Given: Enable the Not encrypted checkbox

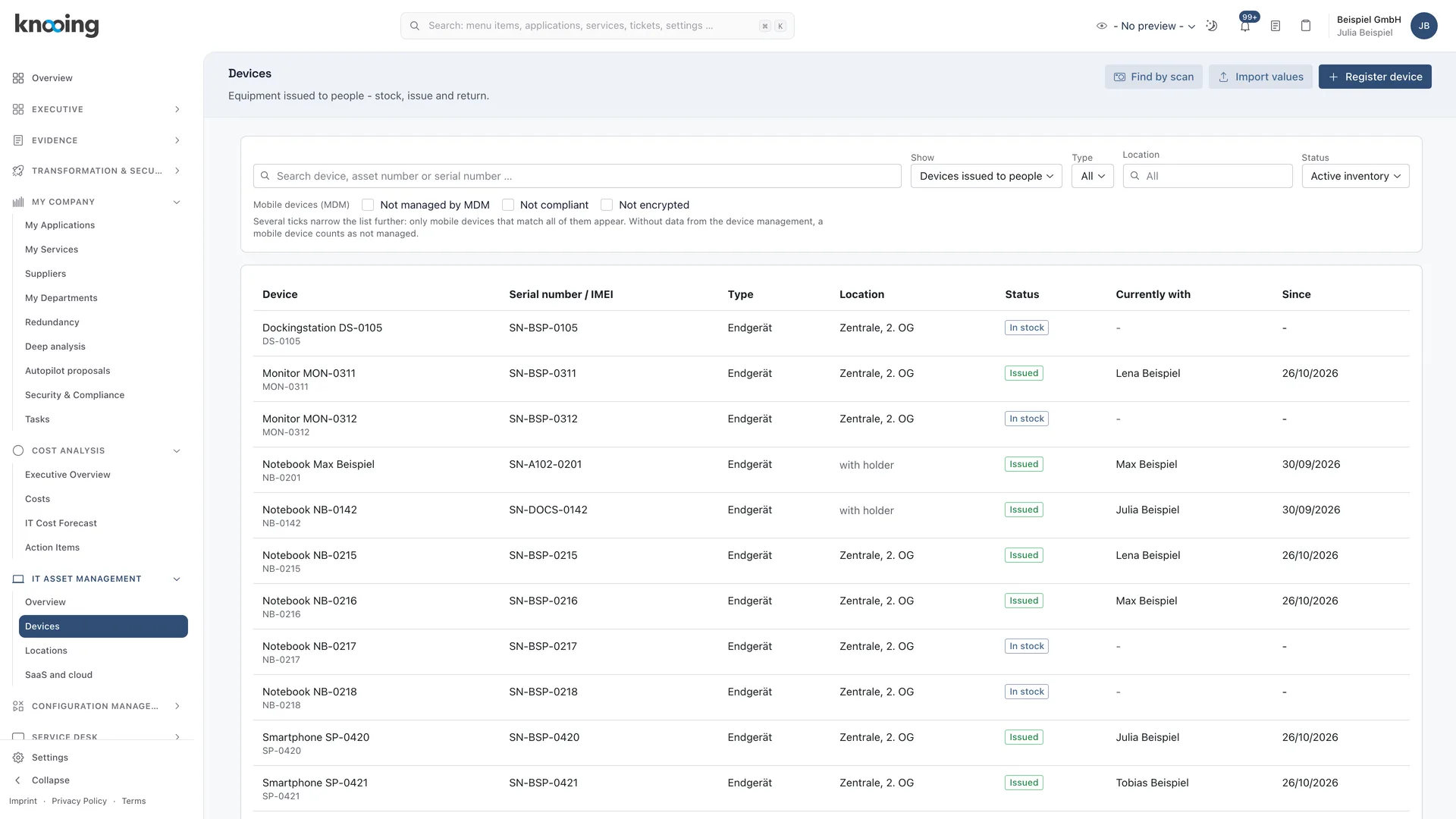Looking at the screenshot, I should coord(607,205).
